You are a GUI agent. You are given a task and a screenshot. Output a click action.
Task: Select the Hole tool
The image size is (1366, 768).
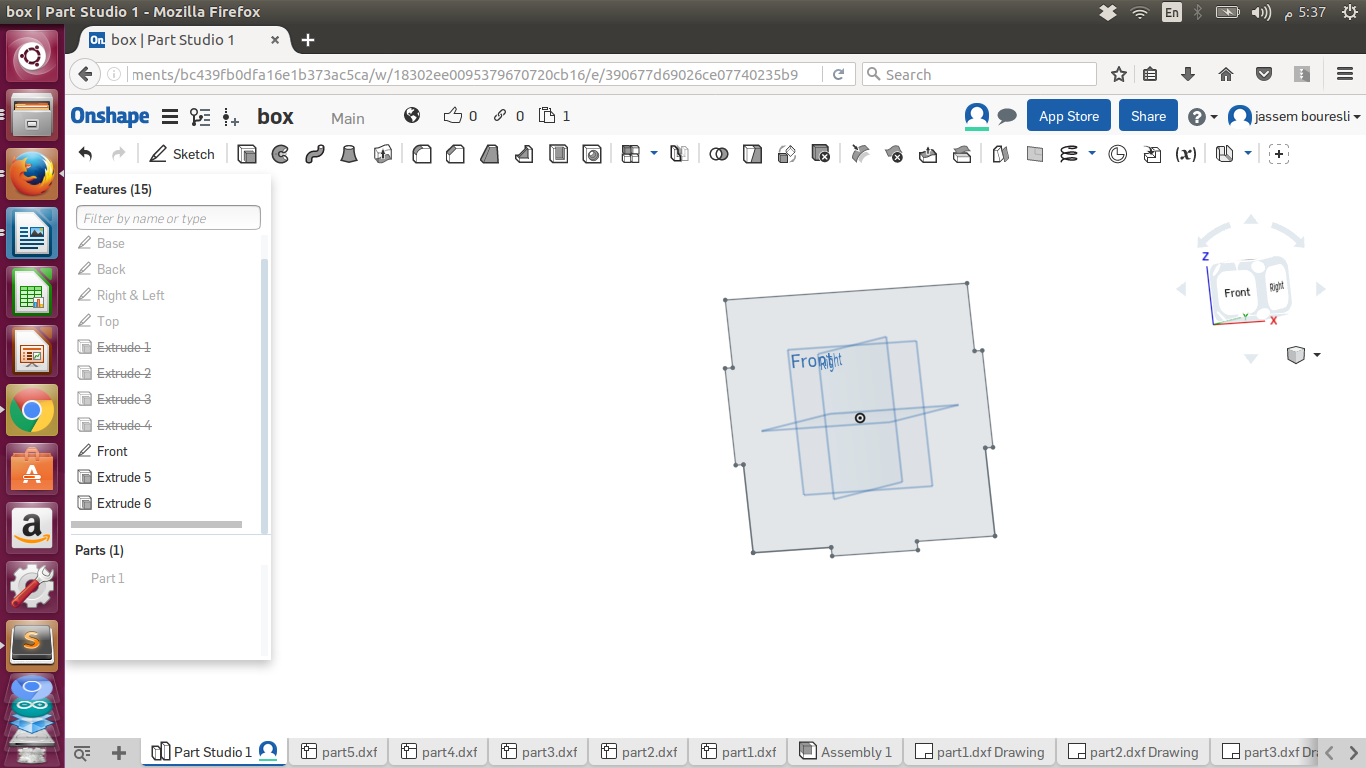593,154
